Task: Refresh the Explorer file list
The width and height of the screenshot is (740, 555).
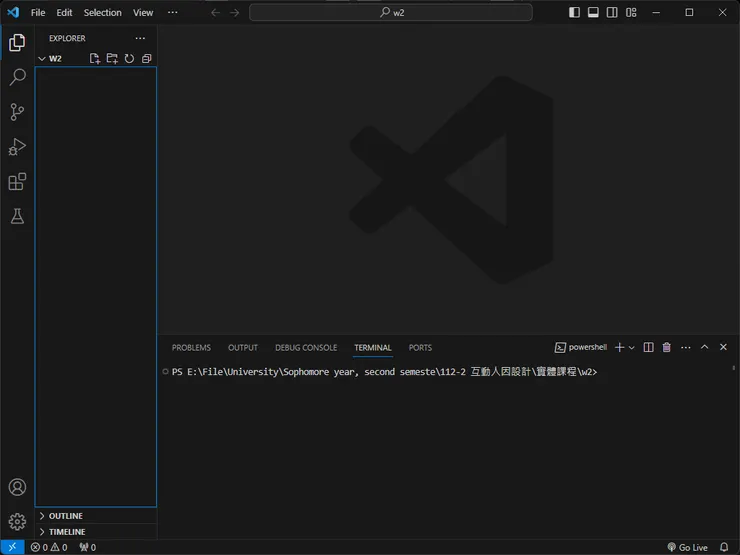Action: [x=129, y=59]
